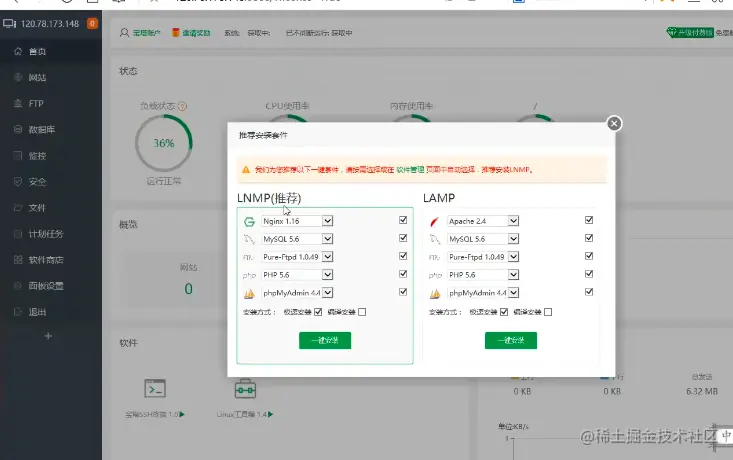Click the orange warning triangle icon in dialog
This screenshot has width=733, height=460.
tap(246, 170)
